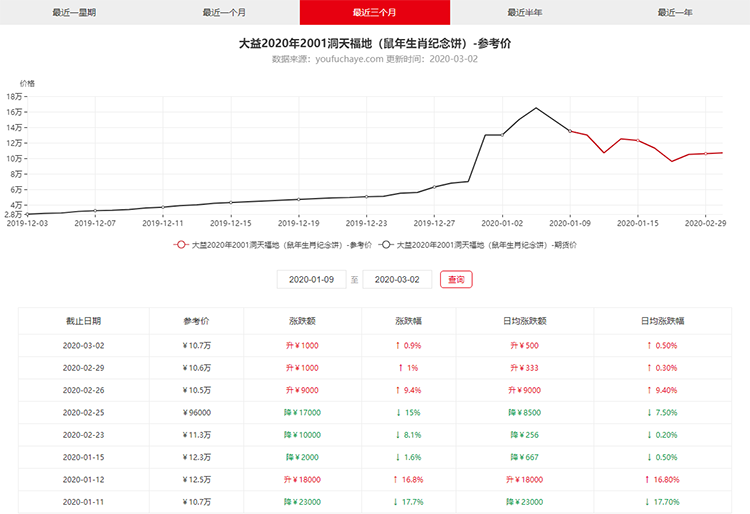Click the date cell 2020-01-15
Image resolution: width=750 pixels, height=514 pixels.
click(83, 457)
